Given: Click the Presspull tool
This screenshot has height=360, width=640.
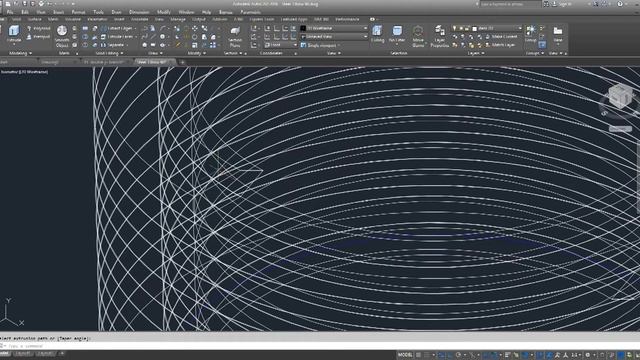Looking at the screenshot, I should click(x=38, y=37).
